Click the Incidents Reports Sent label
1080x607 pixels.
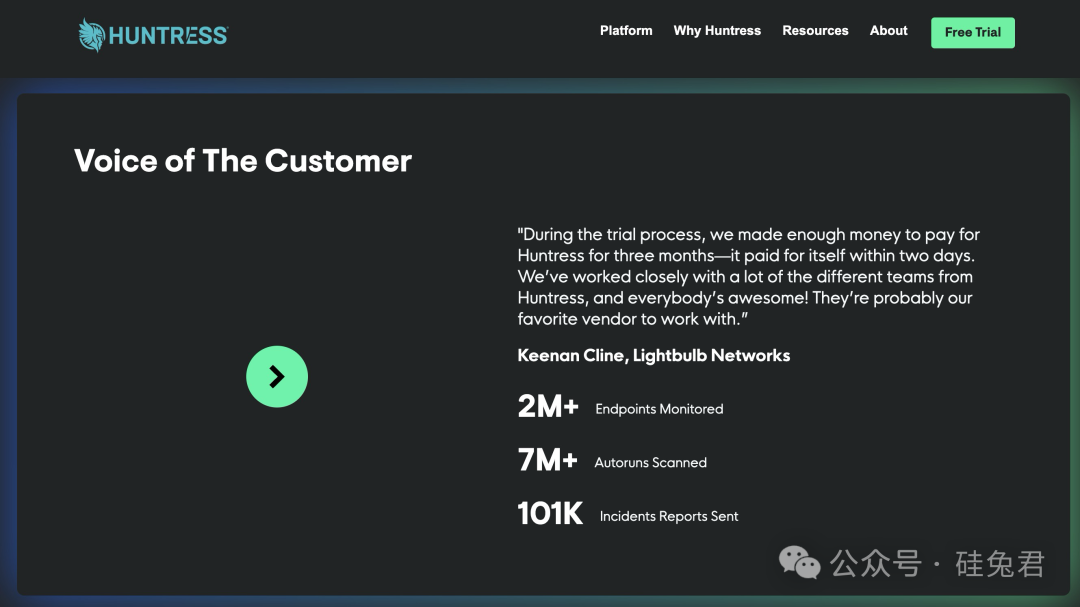tap(669, 517)
